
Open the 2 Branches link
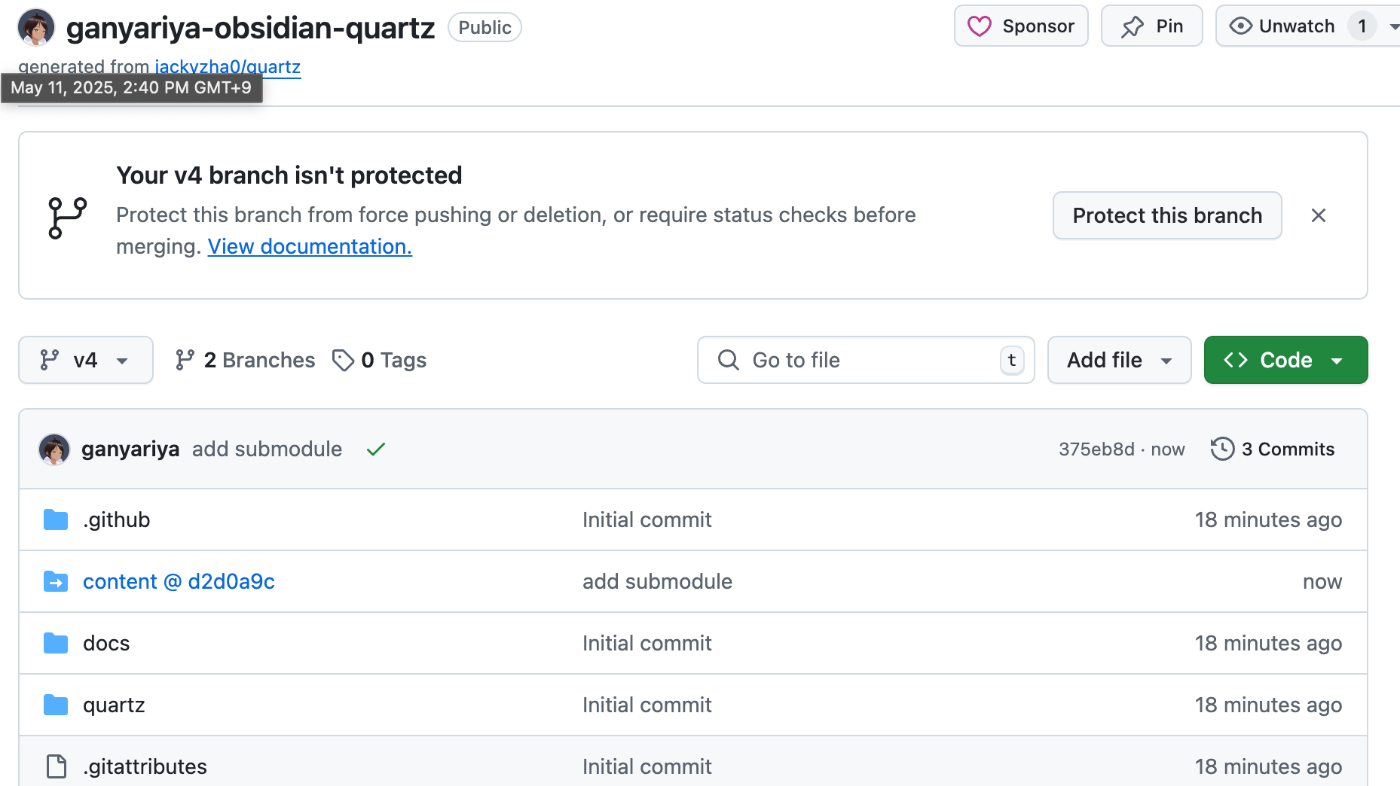(245, 360)
